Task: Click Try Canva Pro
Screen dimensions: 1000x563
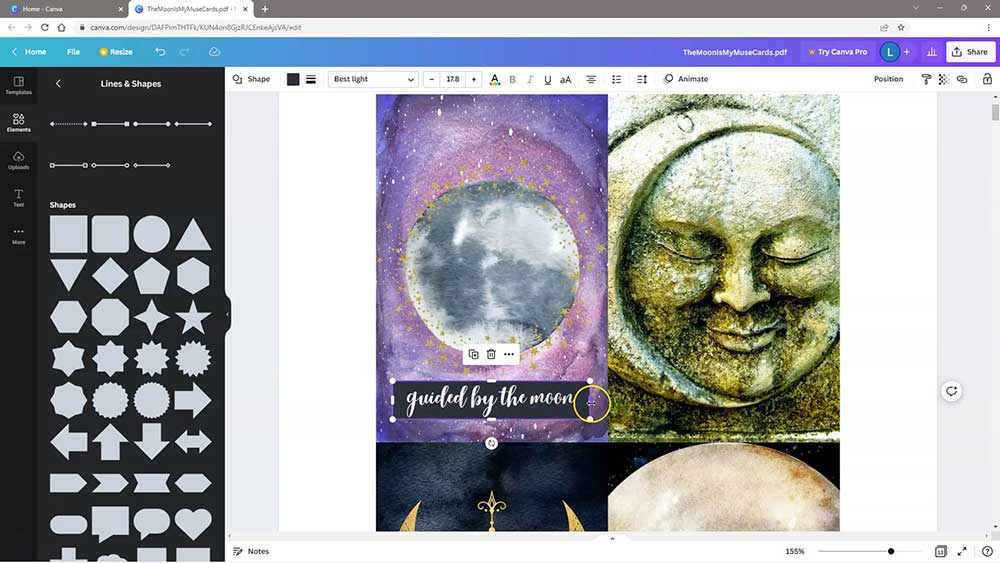Action: pos(837,52)
